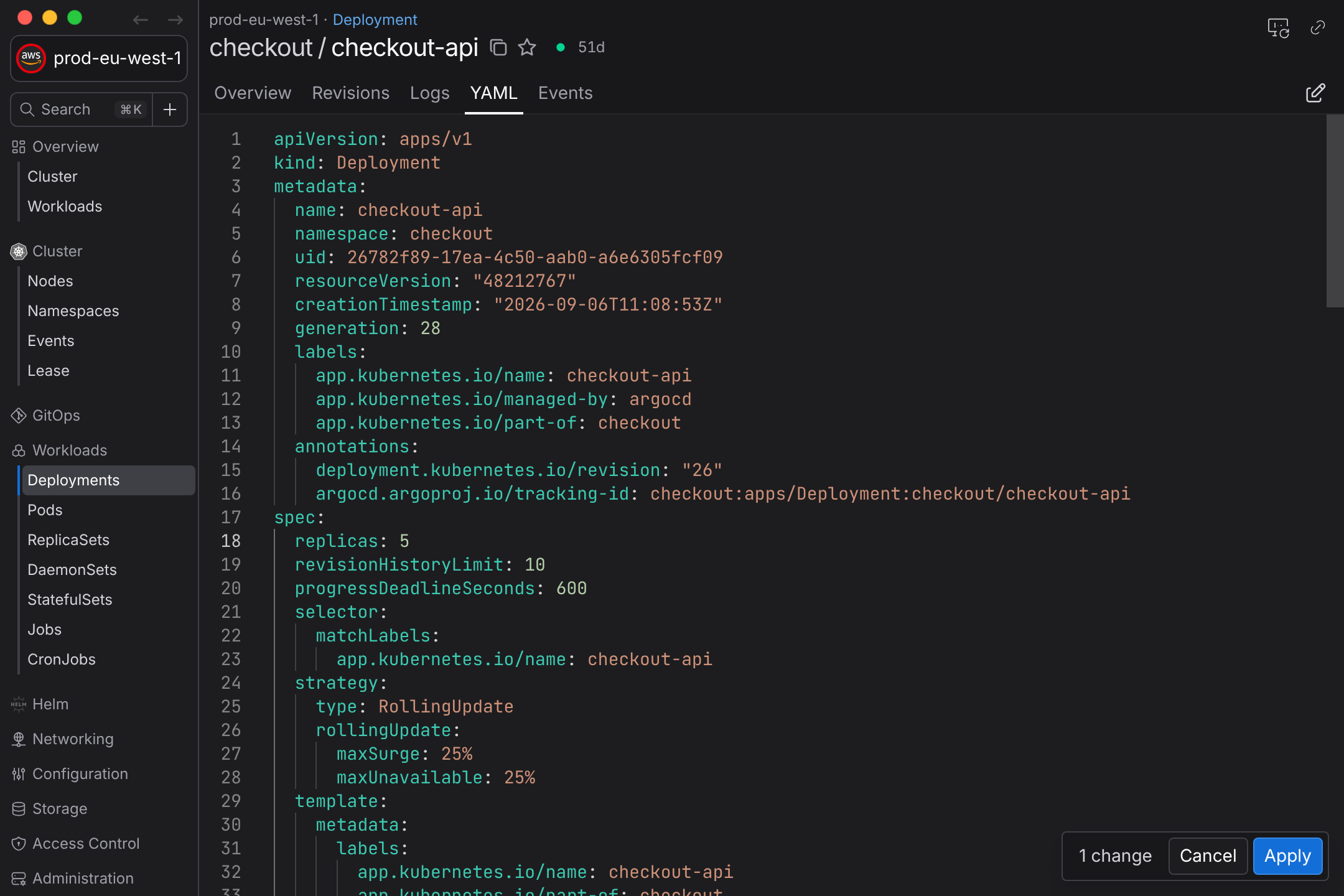Click the Administration section icon
1344x896 pixels.
point(19,879)
